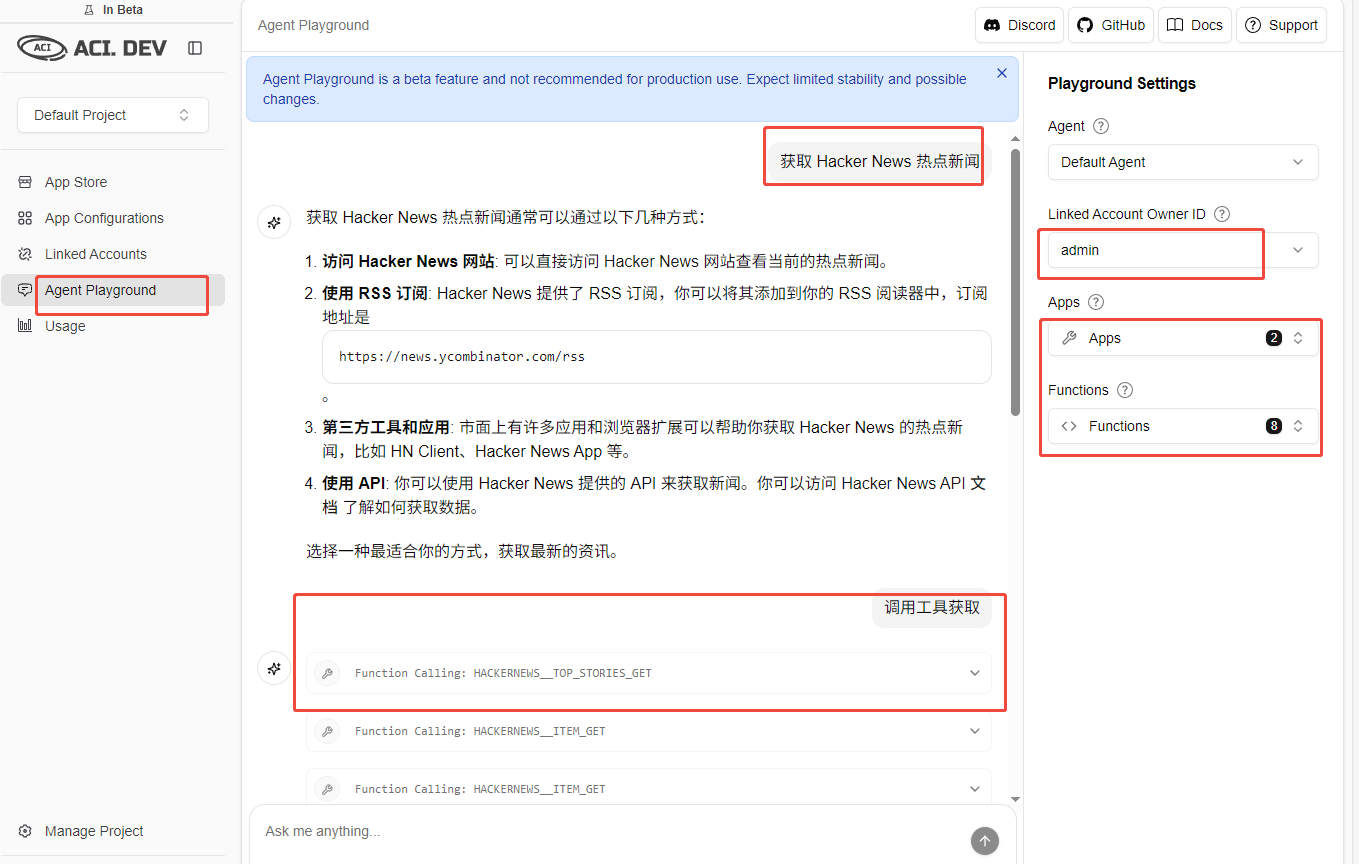Viewport: 1359px width, 864px height.
Task: Click the Linked Accounts link icon
Action: 25,254
